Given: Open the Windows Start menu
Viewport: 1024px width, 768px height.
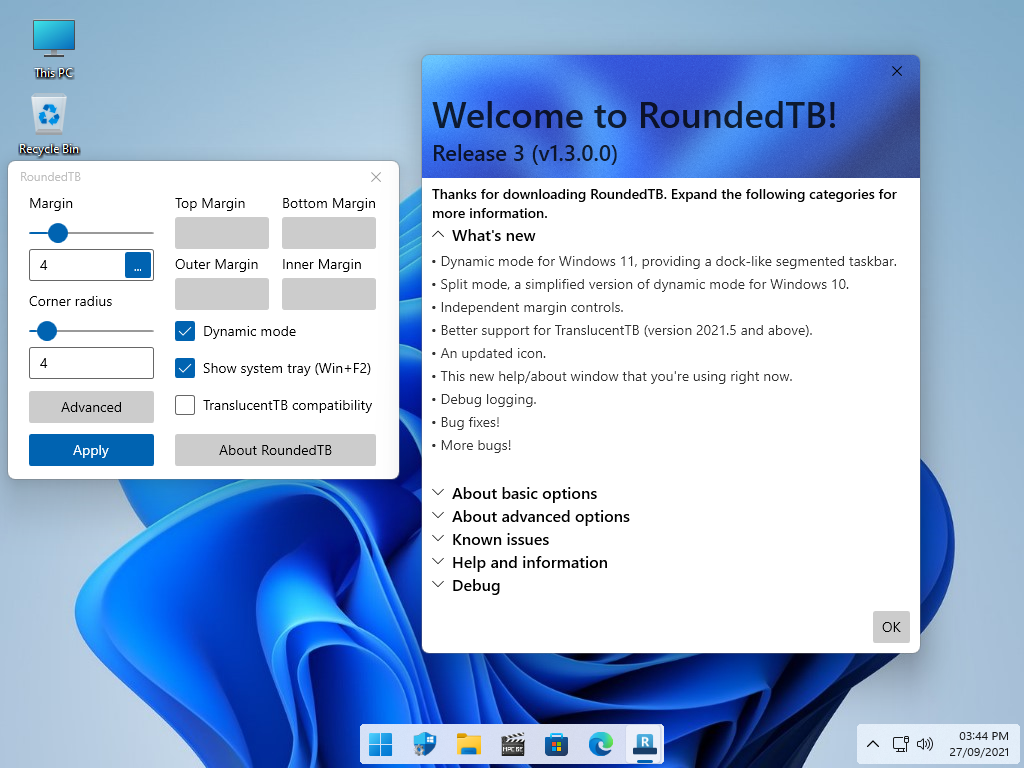Looking at the screenshot, I should 381,744.
